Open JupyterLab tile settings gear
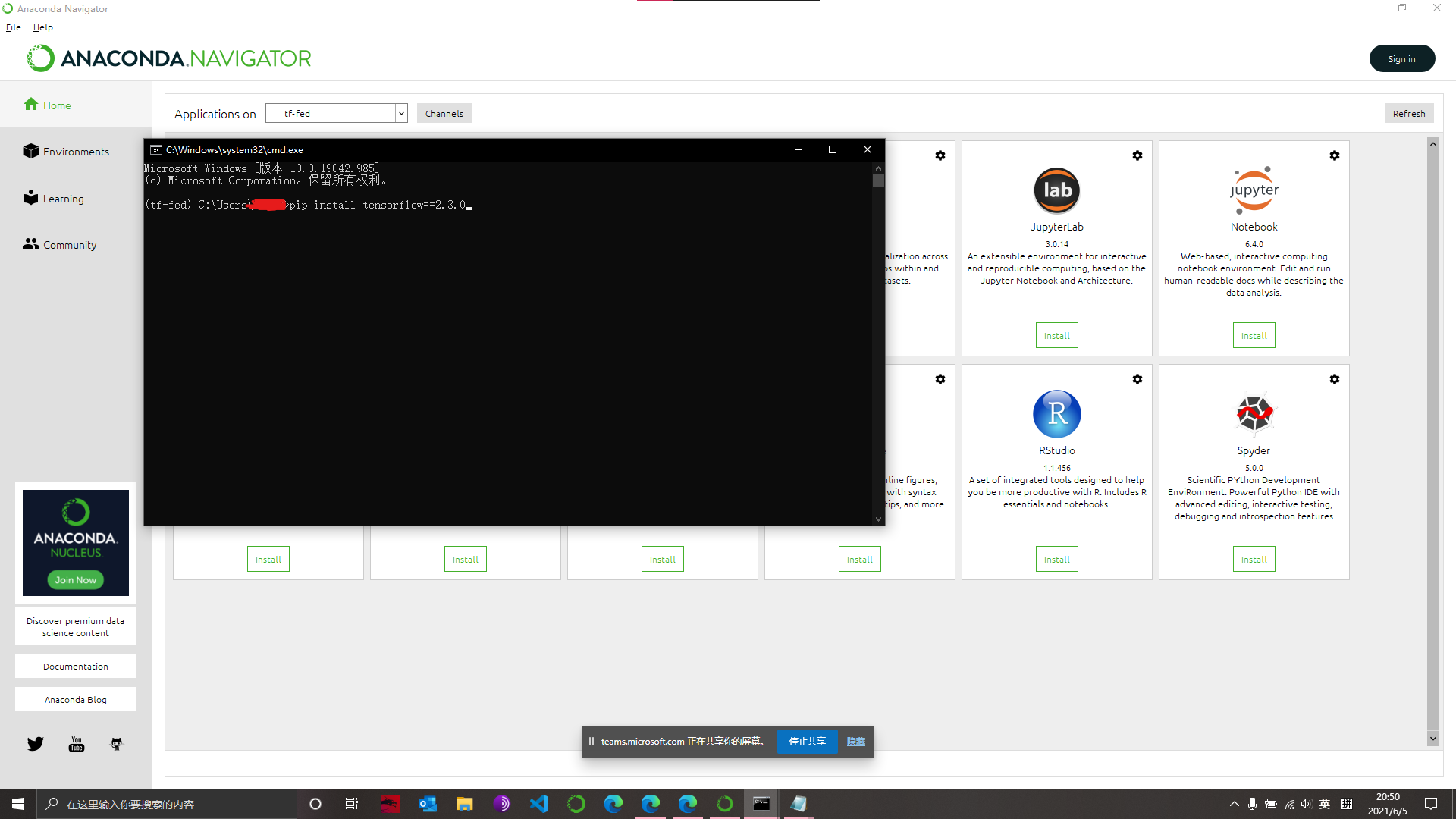 1137,155
